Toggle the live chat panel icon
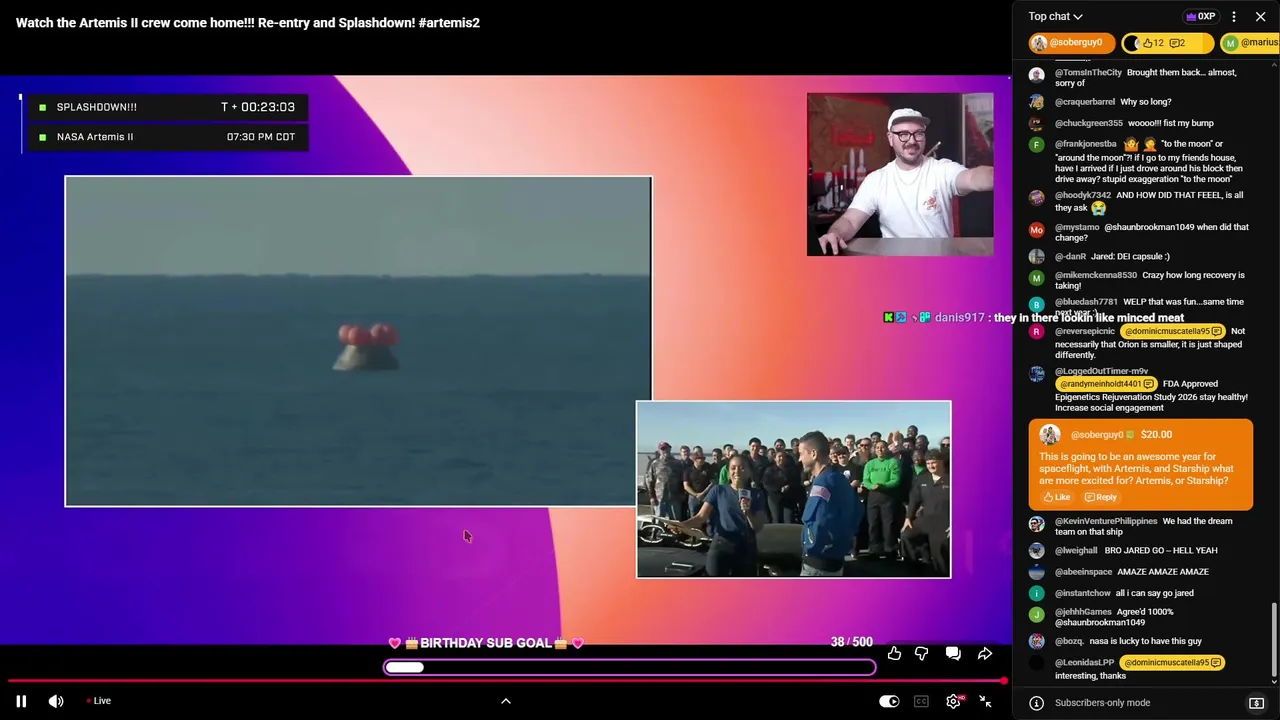The height and width of the screenshot is (720, 1280). pos(953,653)
